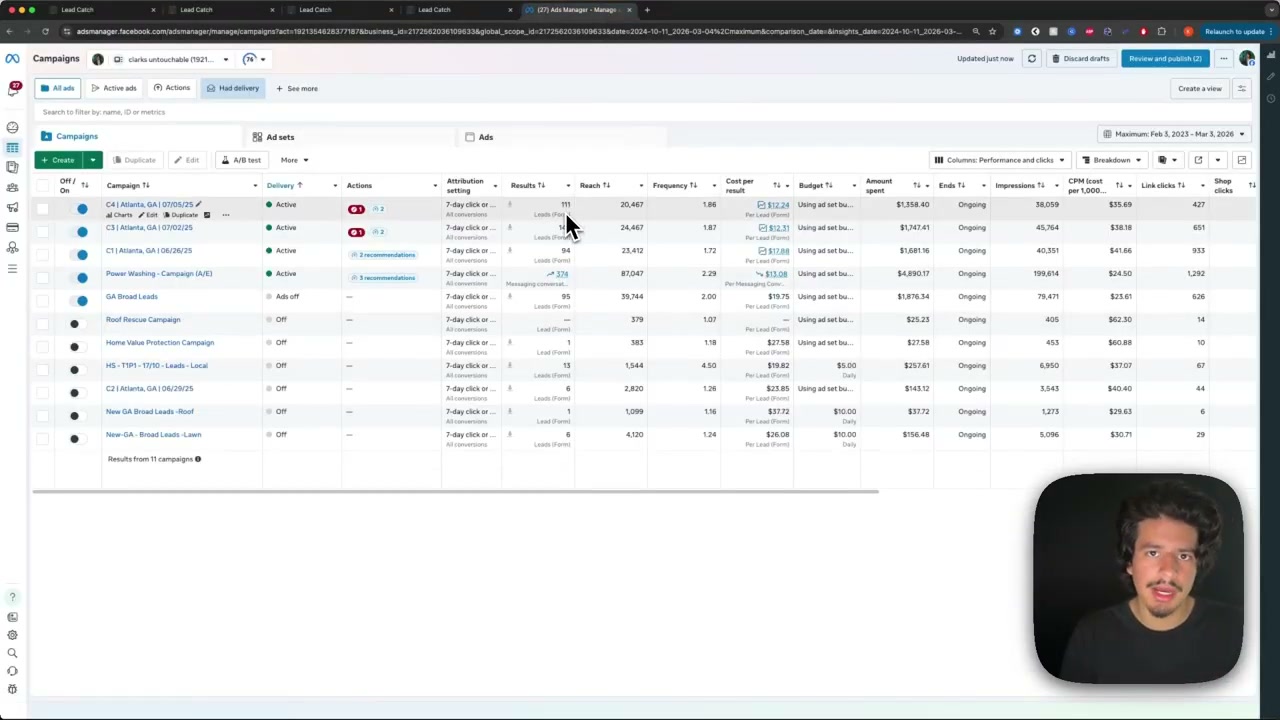Open the More dropdown in toolbar

[293, 160]
